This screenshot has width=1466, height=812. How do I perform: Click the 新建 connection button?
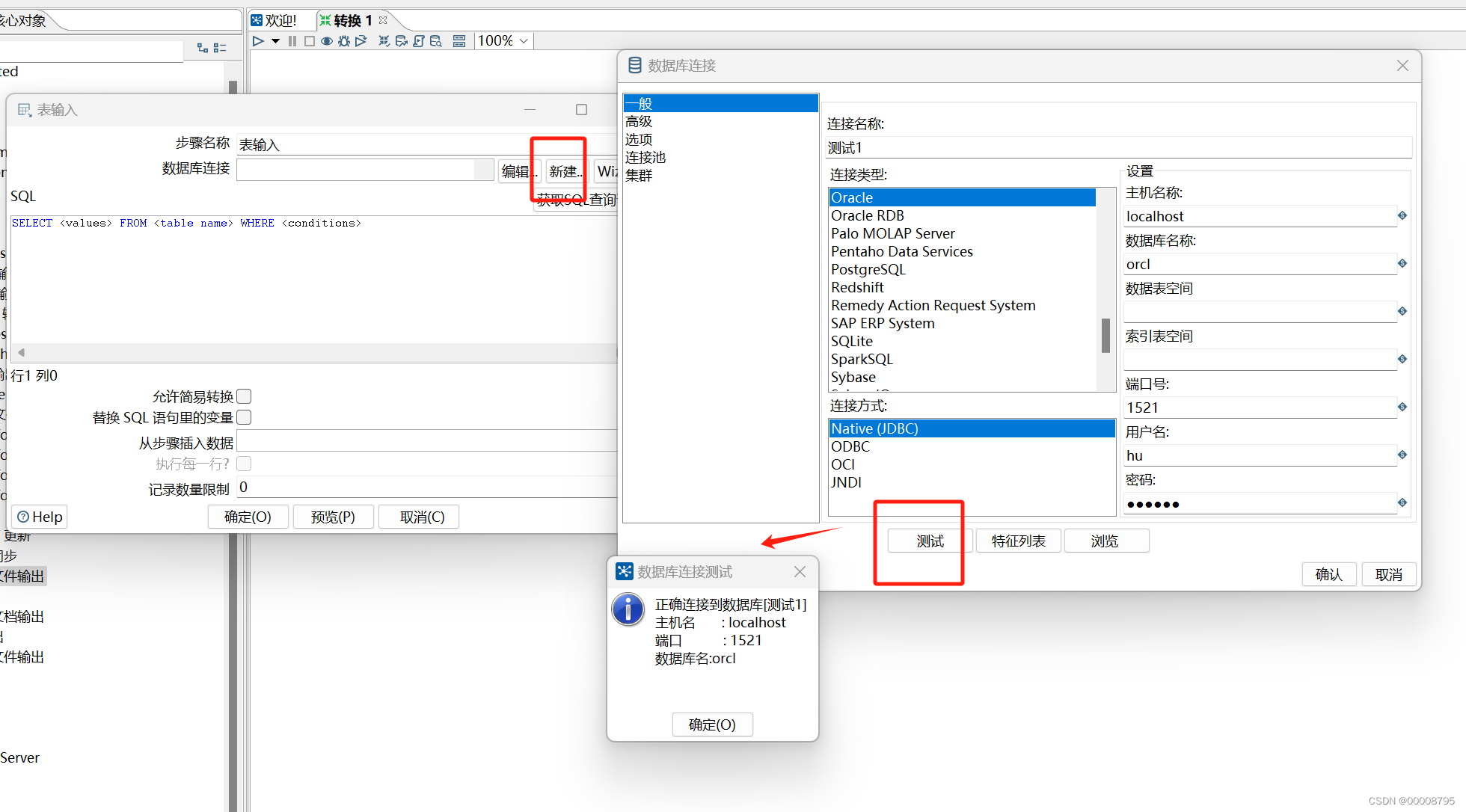pyautogui.click(x=566, y=171)
